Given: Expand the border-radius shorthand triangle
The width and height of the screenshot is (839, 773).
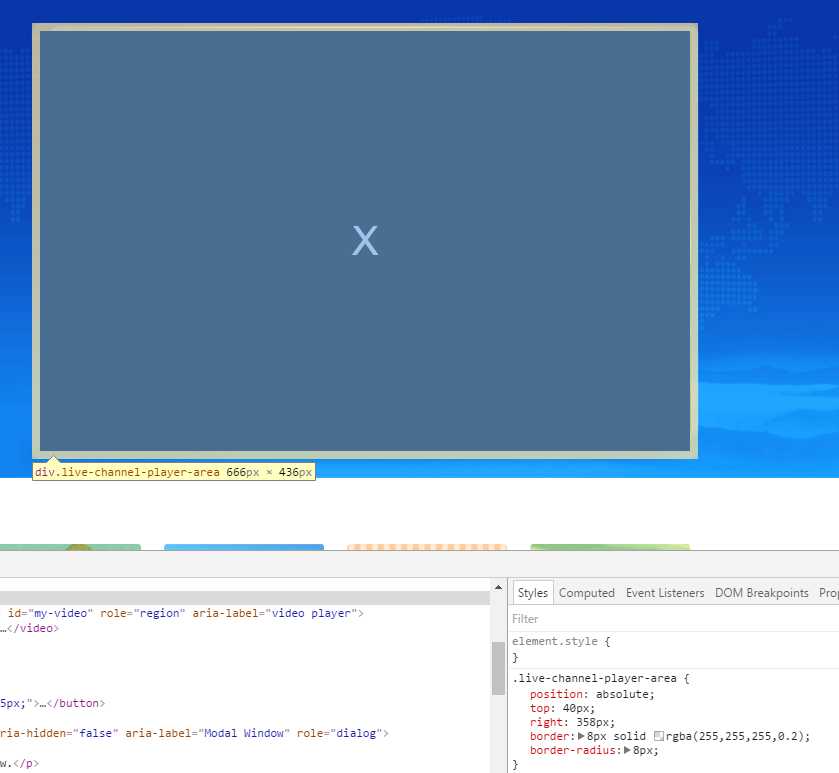Looking at the screenshot, I should pos(627,750).
